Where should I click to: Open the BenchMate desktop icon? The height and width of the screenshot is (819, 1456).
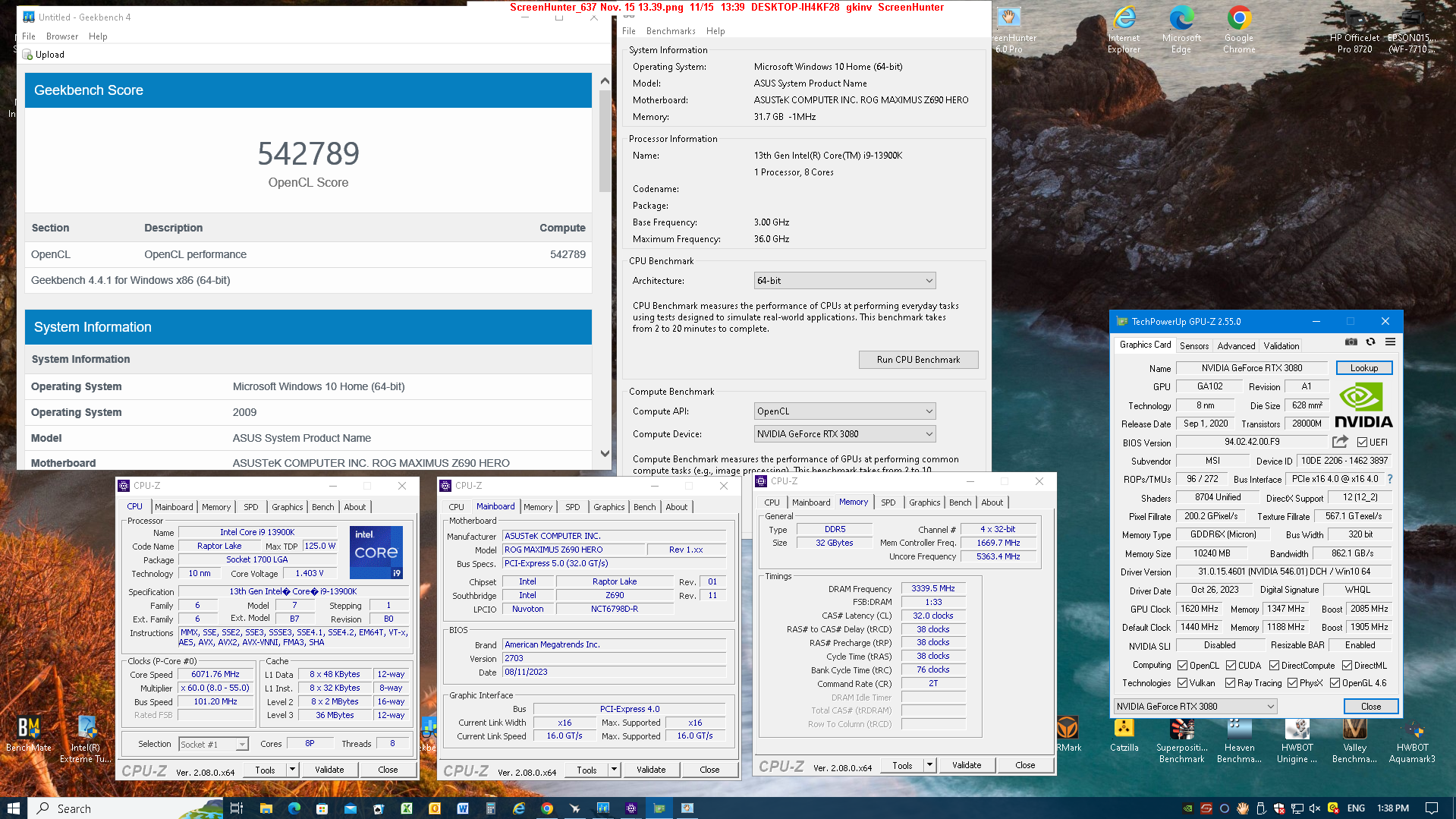pos(29,734)
